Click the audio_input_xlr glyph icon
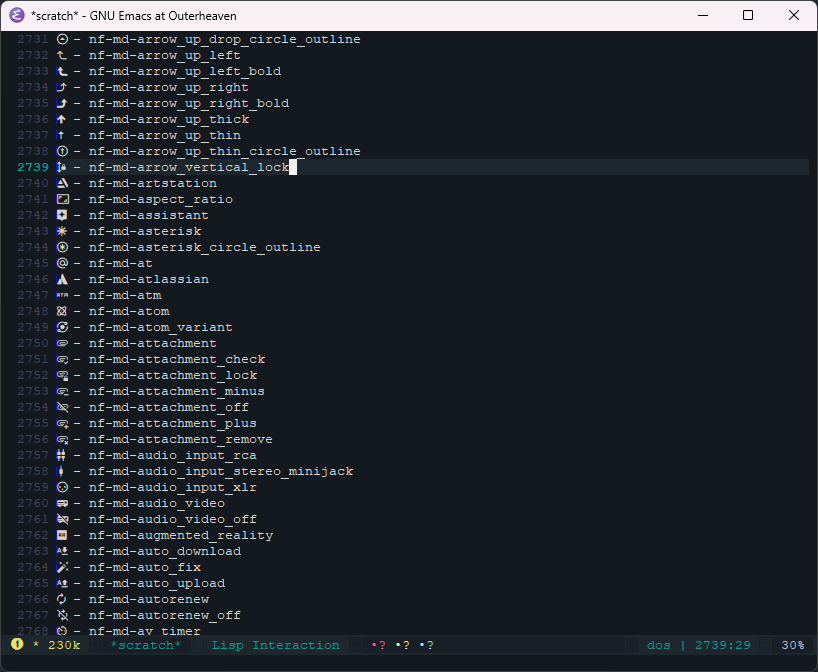This screenshot has height=672, width=818. click(62, 487)
